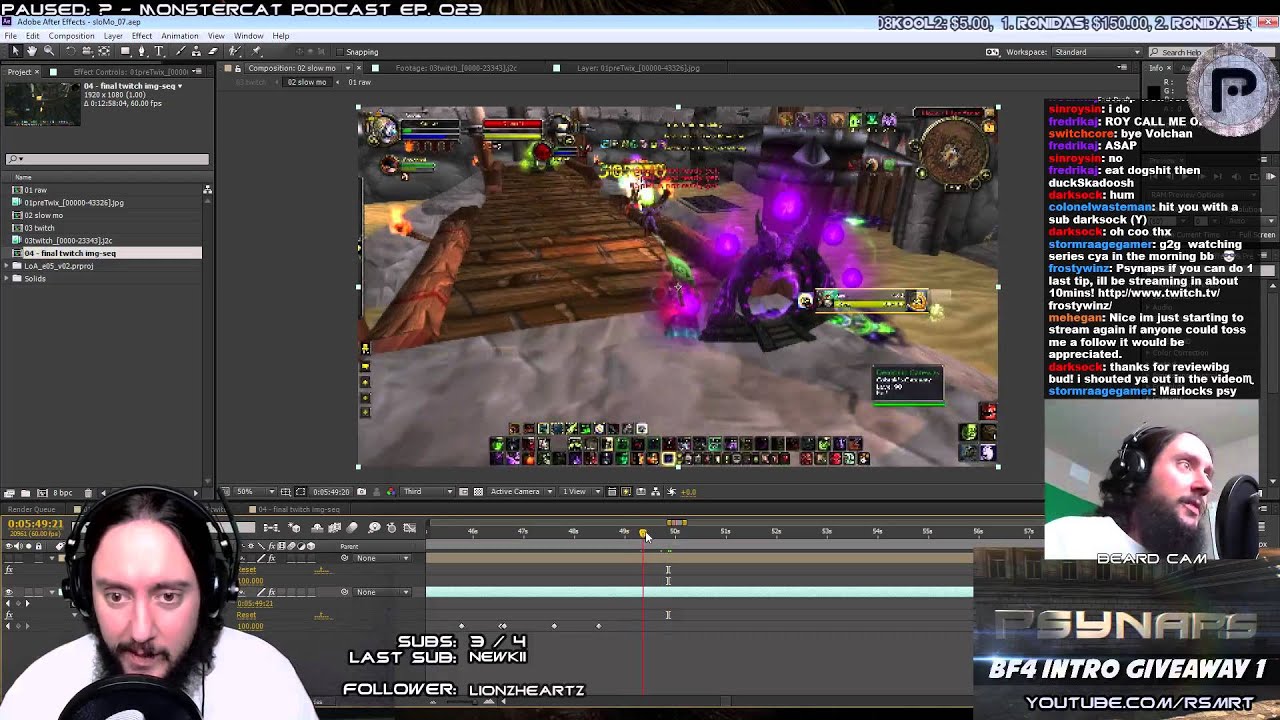Click the fast previews icon in viewer
The image size is (1280, 720).
626,492
